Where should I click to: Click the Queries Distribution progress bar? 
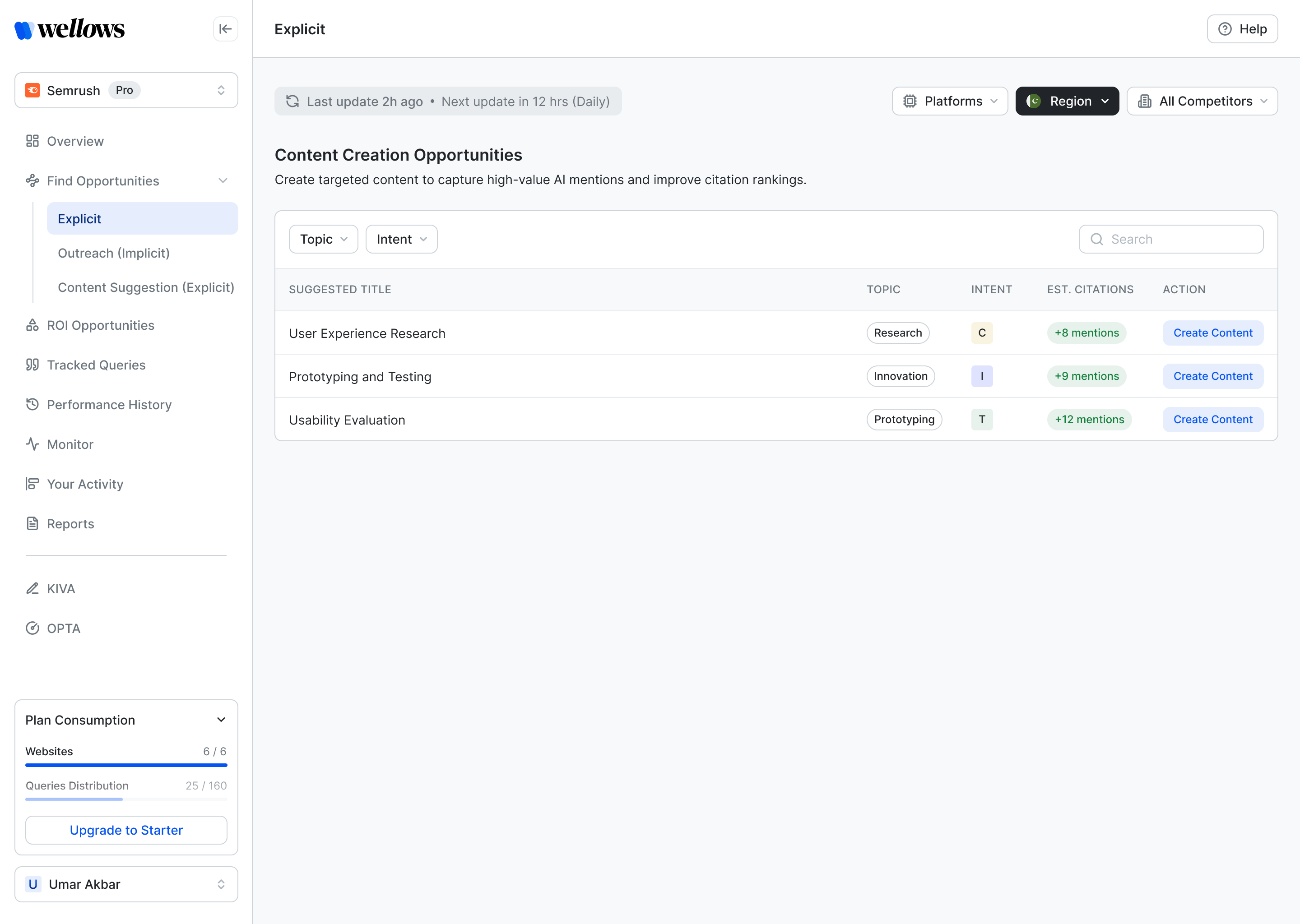point(126,799)
